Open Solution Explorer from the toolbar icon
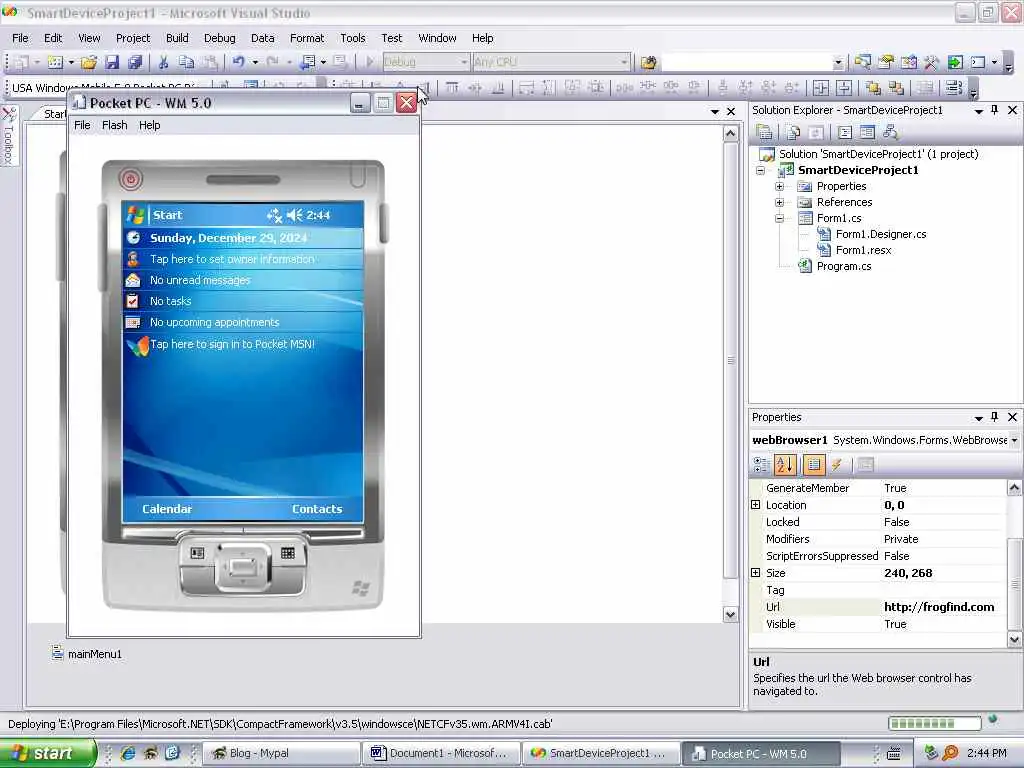This screenshot has width=1024, height=768. 863,62
